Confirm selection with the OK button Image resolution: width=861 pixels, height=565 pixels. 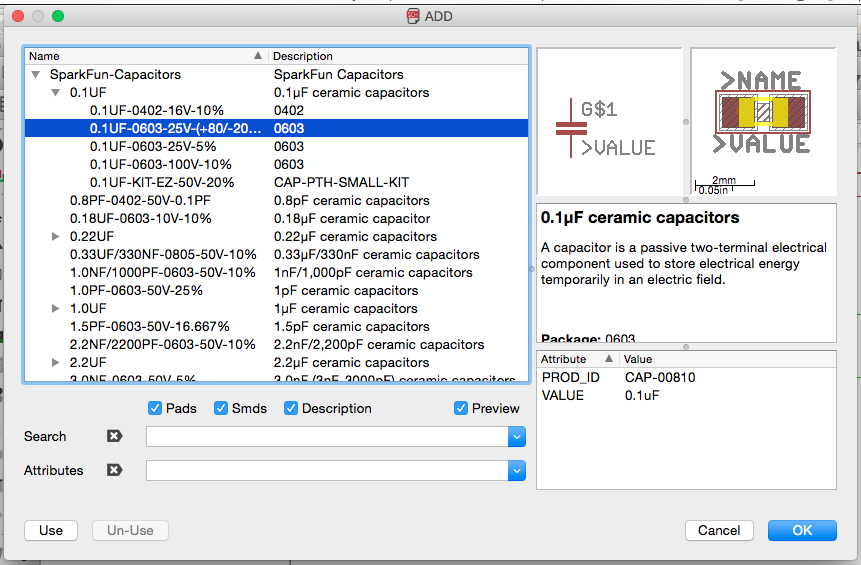802,530
